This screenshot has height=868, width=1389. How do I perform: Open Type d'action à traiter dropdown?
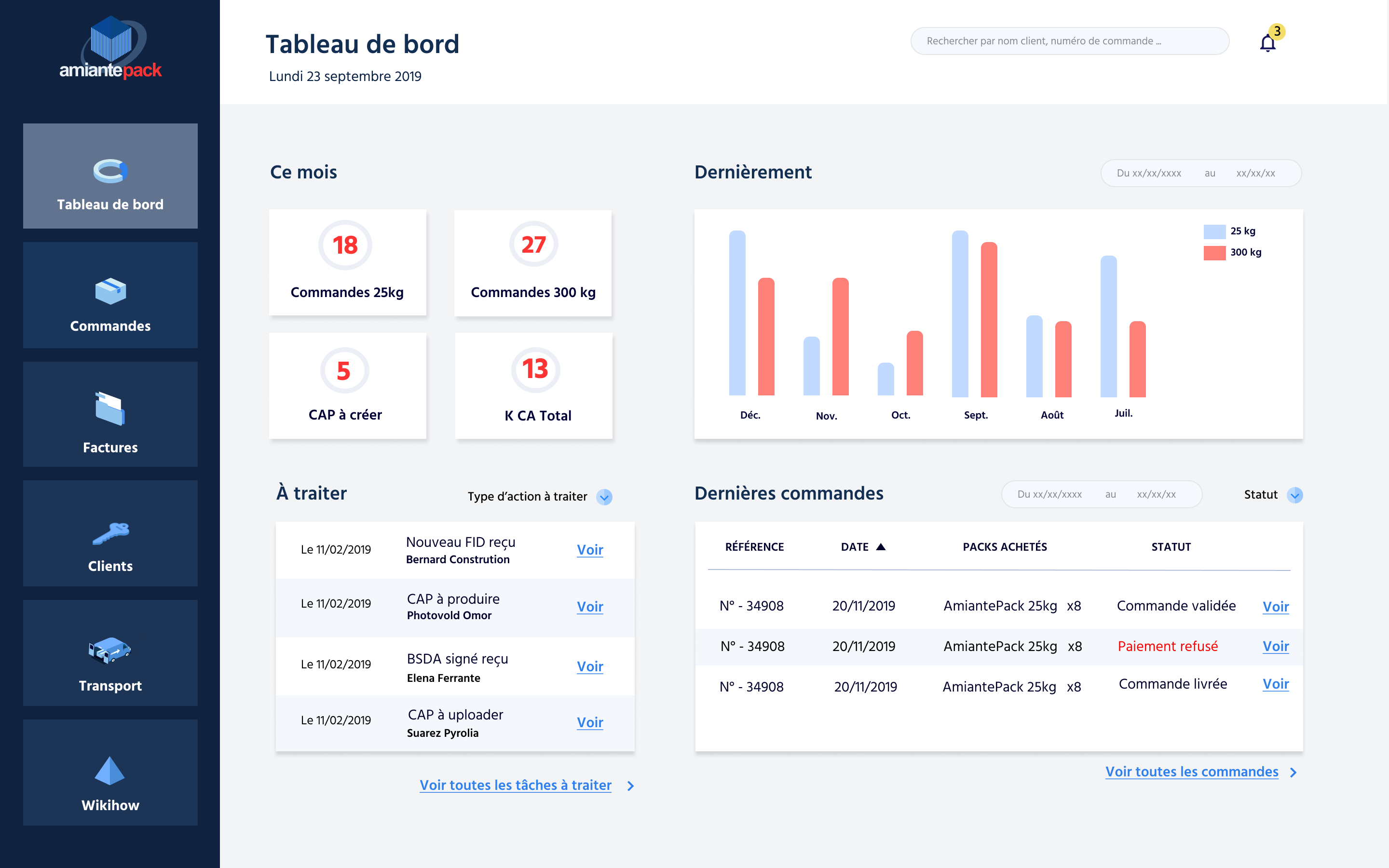point(604,497)
